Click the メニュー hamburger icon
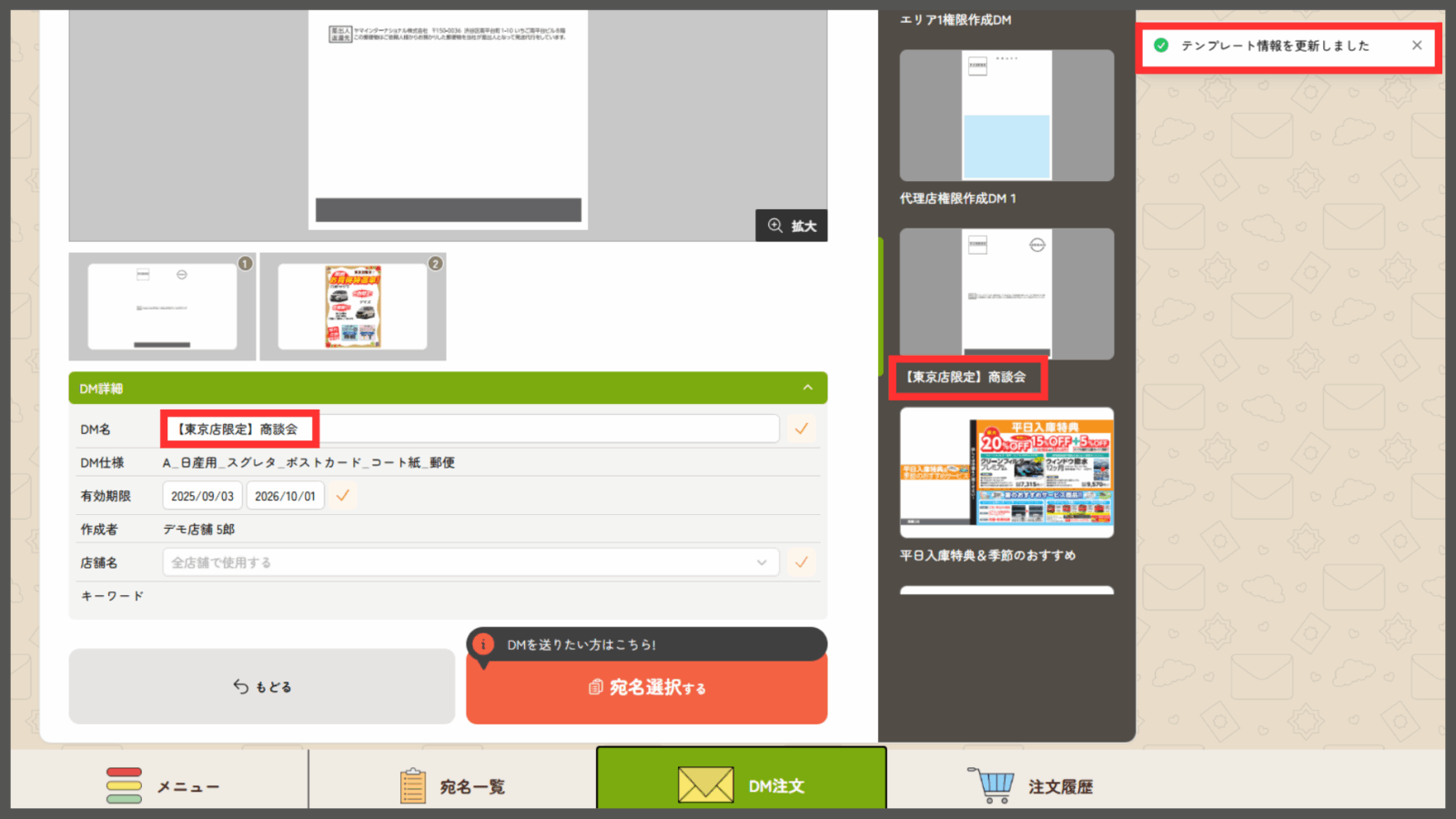Screen dimensions: 1456x819 tap(124, 785)
